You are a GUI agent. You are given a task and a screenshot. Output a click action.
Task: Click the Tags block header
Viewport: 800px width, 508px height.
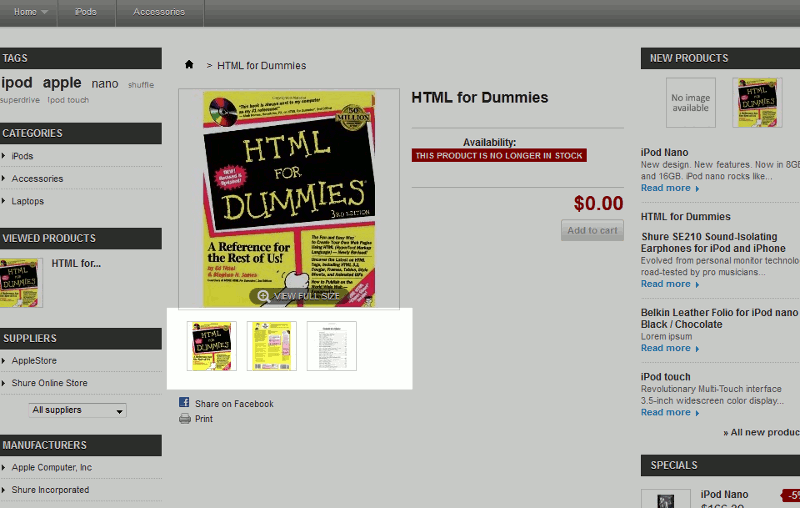tap(81, 58)
